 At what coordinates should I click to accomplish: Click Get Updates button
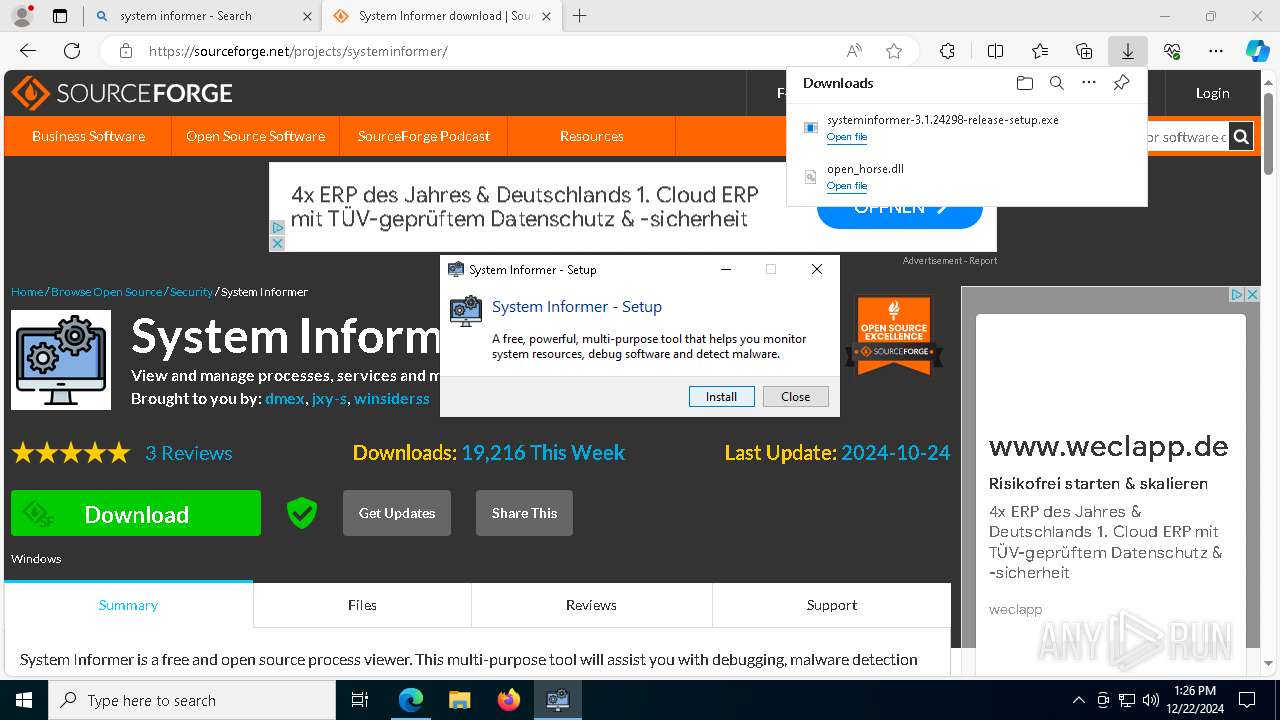click(x=397, y=513)
